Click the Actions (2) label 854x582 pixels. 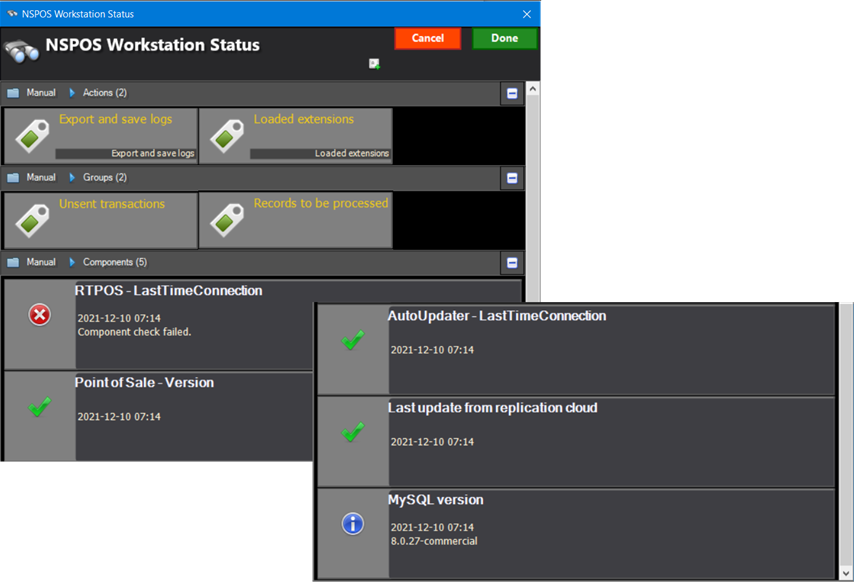tap(105, 93)
